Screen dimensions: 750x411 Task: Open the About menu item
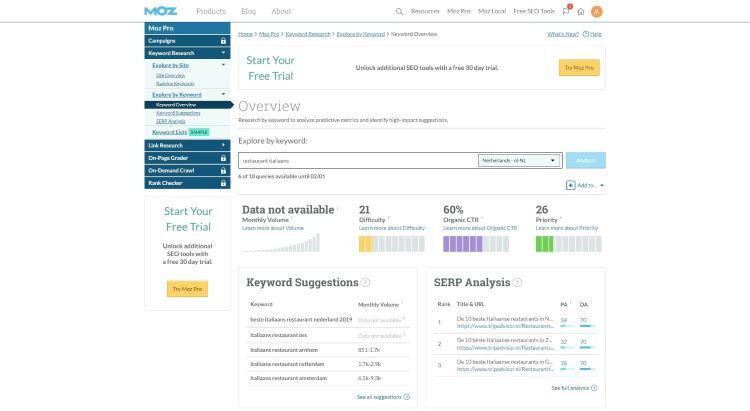(281, 11)
